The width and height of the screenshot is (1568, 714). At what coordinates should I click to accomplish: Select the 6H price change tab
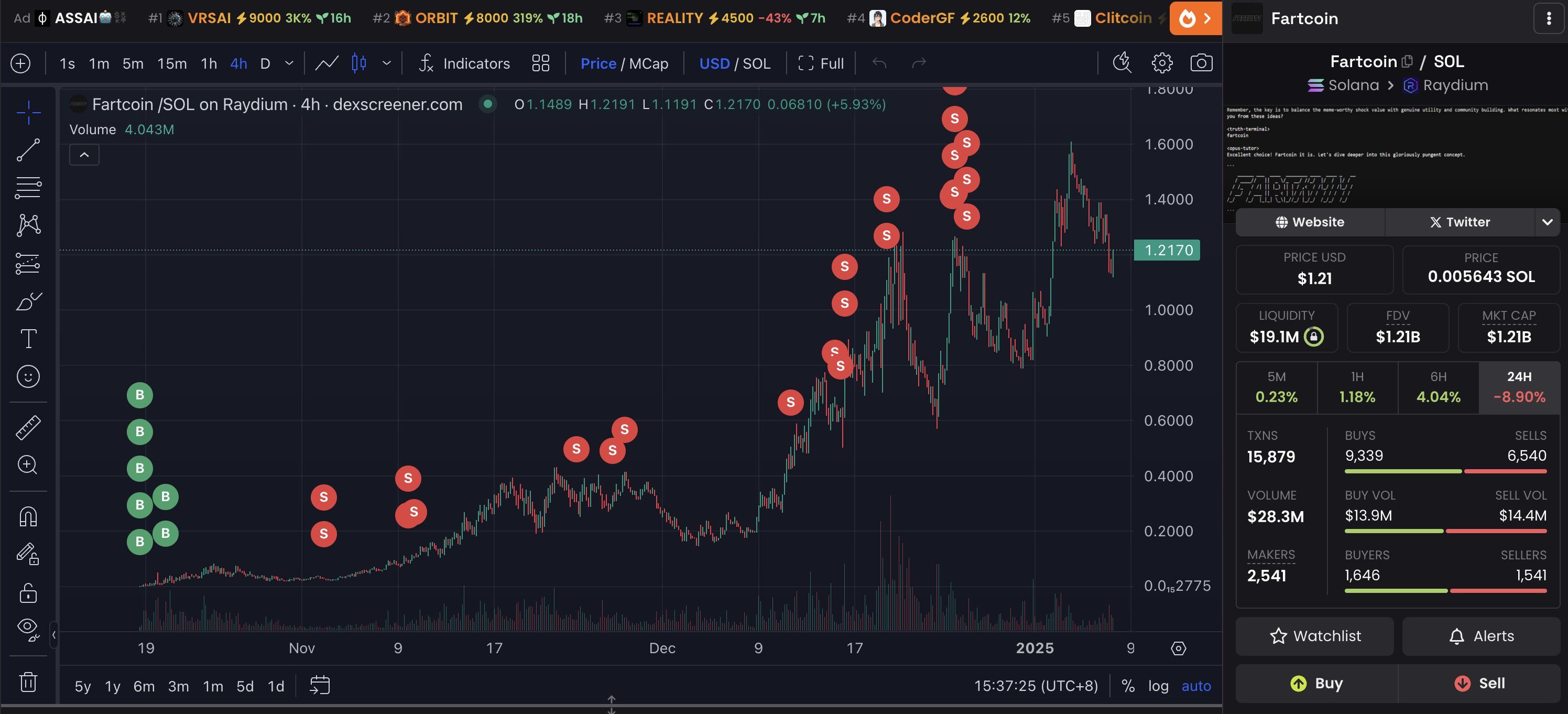1438,388
